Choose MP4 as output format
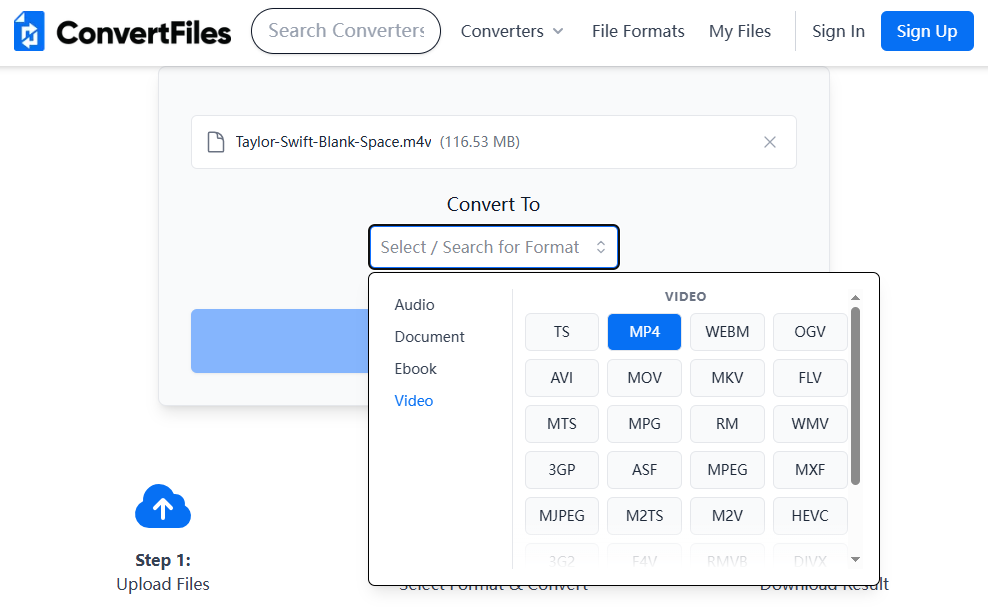 (644, 332)
